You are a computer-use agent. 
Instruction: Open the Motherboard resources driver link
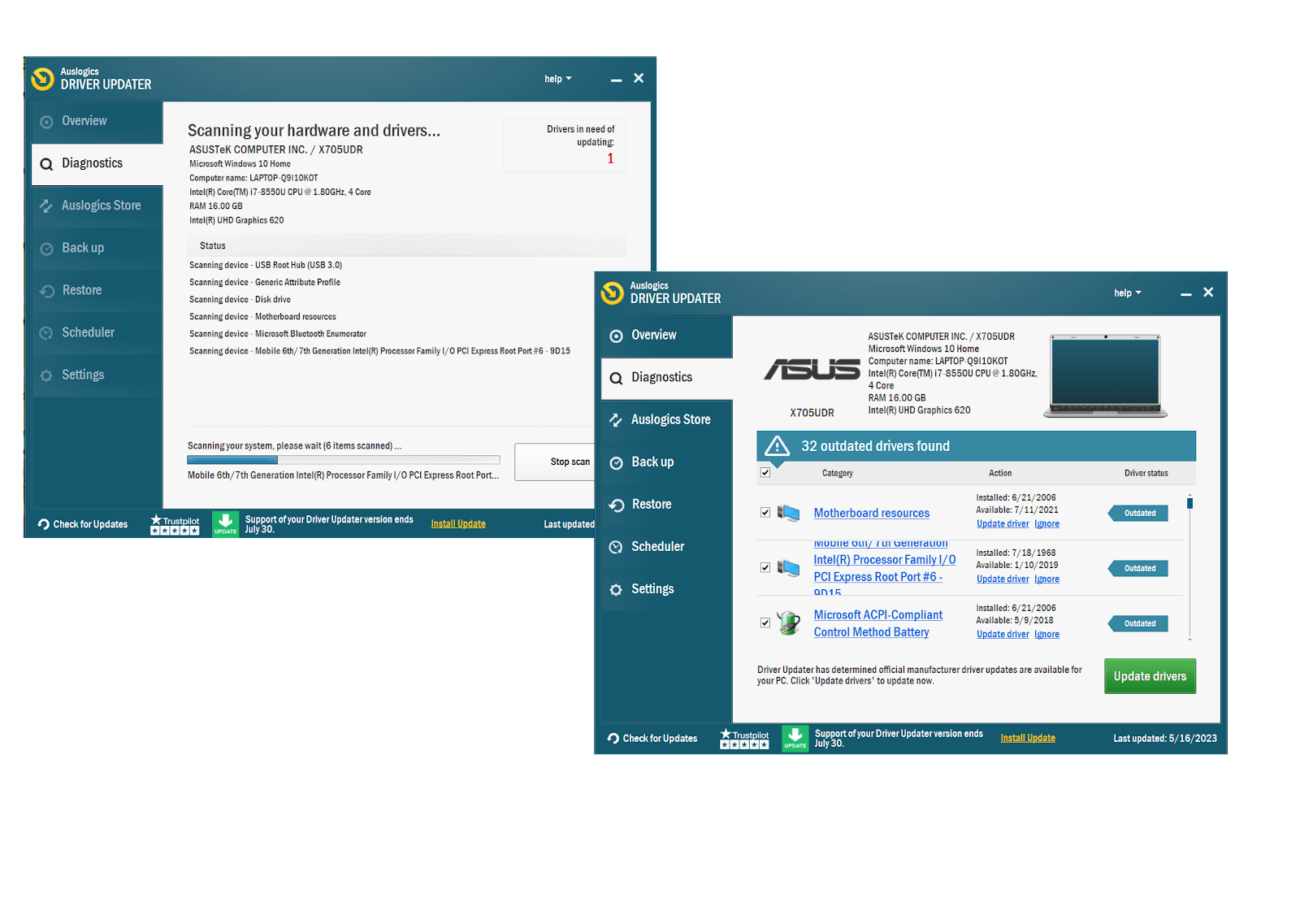[872, 513]
